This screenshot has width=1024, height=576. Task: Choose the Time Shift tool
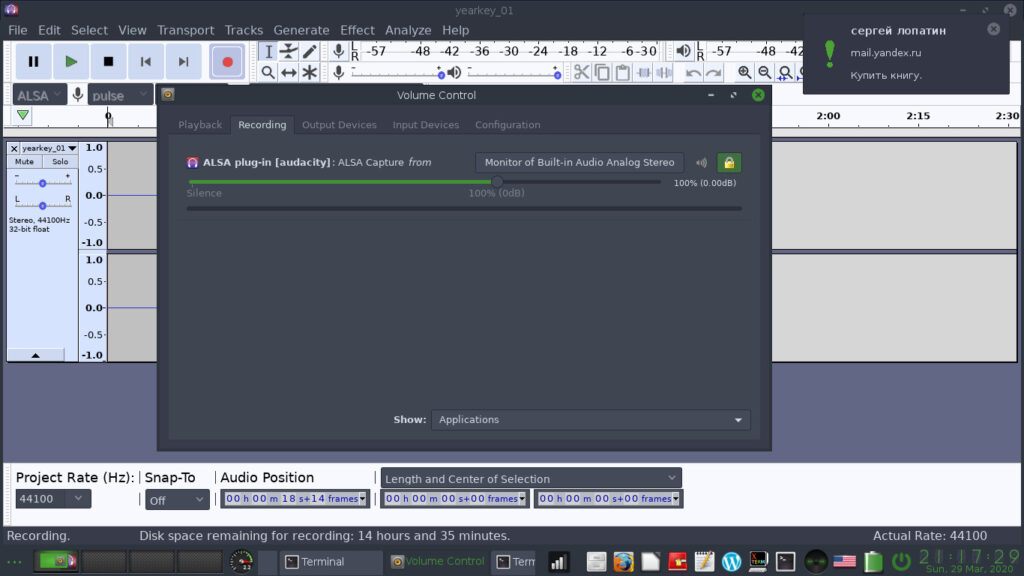pyautogui.click(x=289, y=72)
